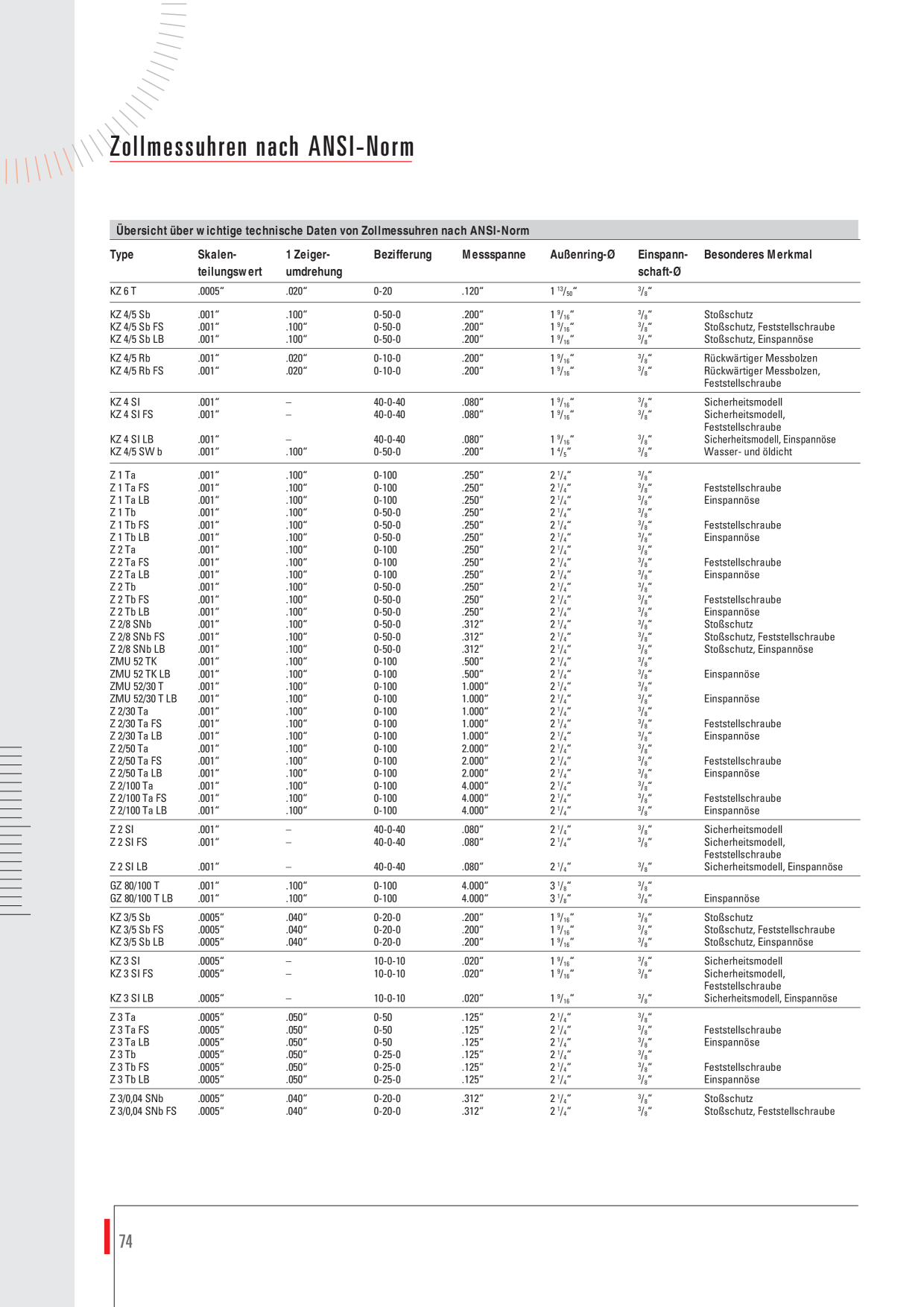Click 'Rückwärtiger Messbolzen' in KZ 4/5 Rb row

pos(761,358)
